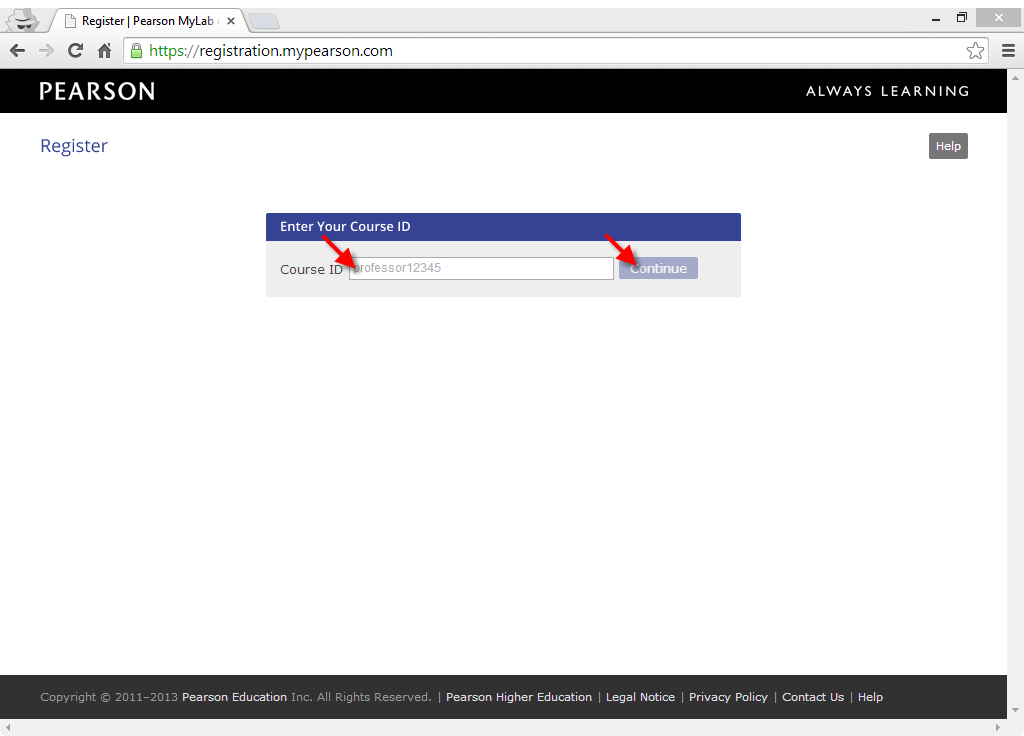Click the browser Forward arrow button

pos(46,51)
